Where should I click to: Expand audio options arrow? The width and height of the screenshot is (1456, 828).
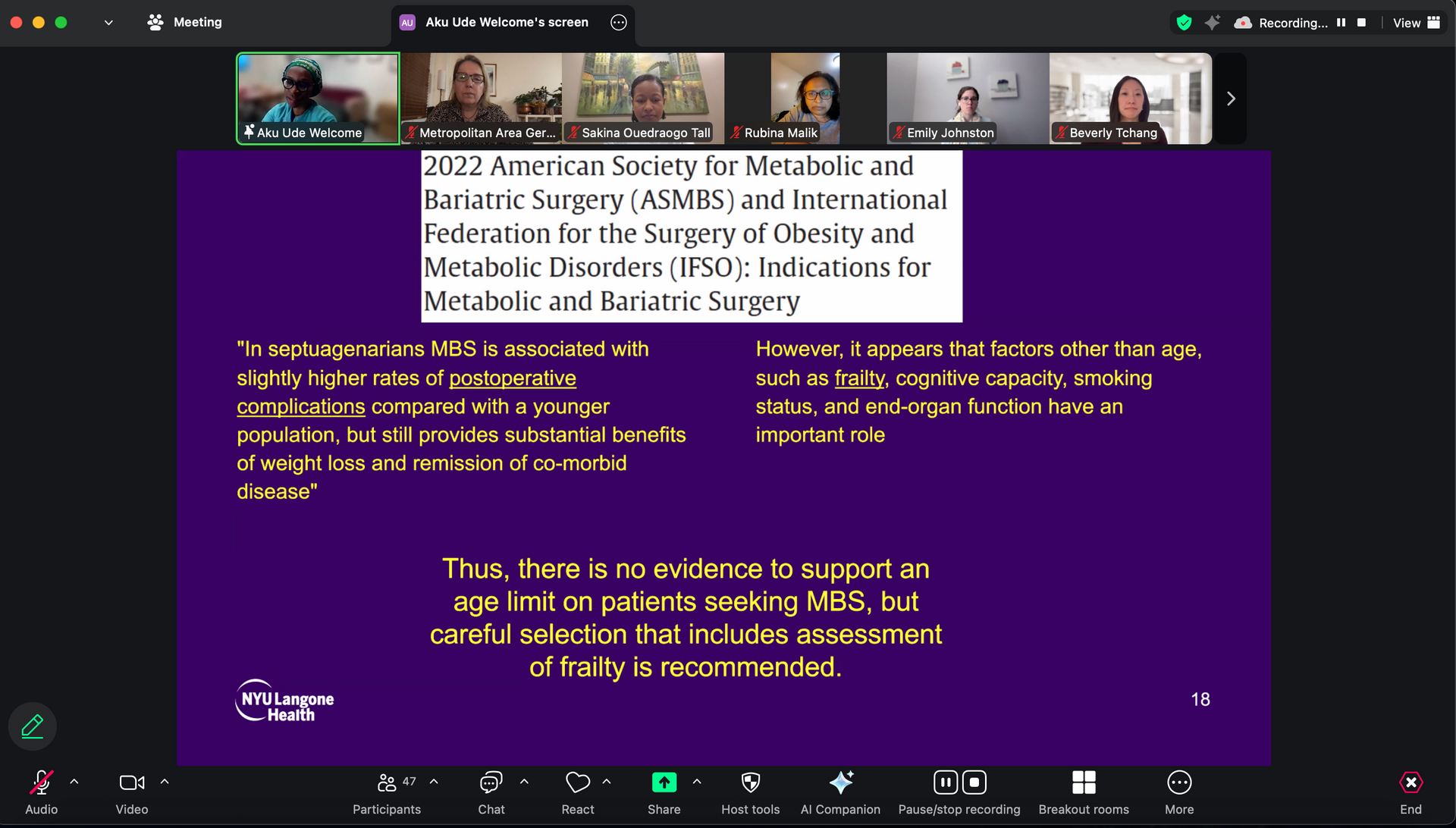coord(74,781)
